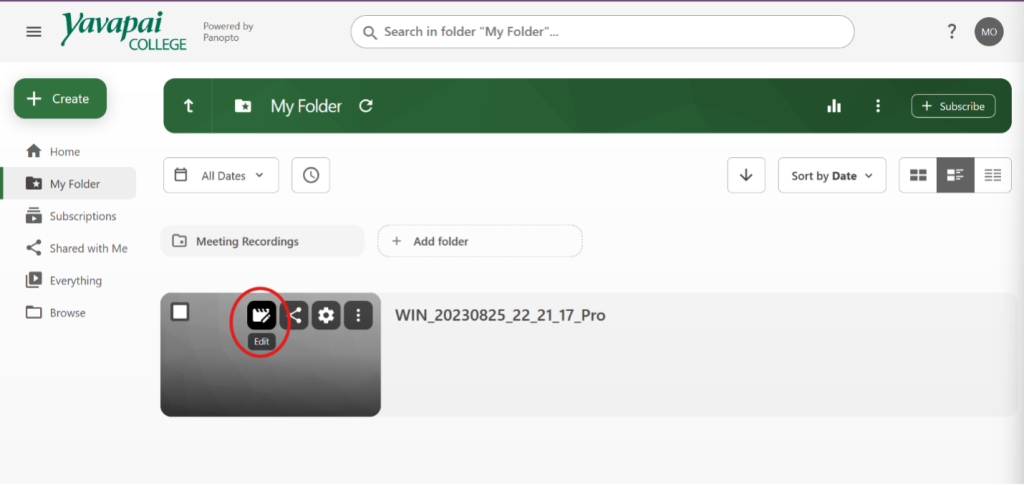This screenshot has height=486, width=1024.
Task: Open video Settings gear icon
Action: click(326, 316)
